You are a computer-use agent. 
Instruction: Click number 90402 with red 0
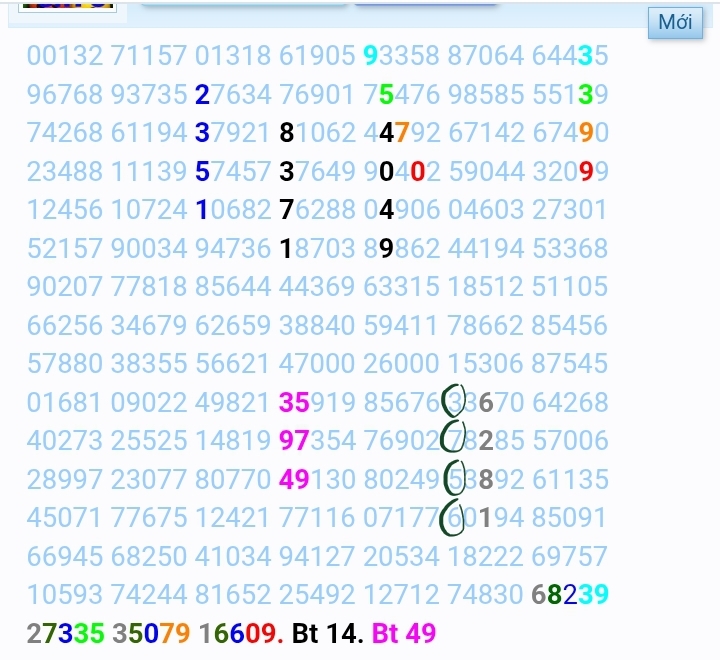tap(401, 171)
